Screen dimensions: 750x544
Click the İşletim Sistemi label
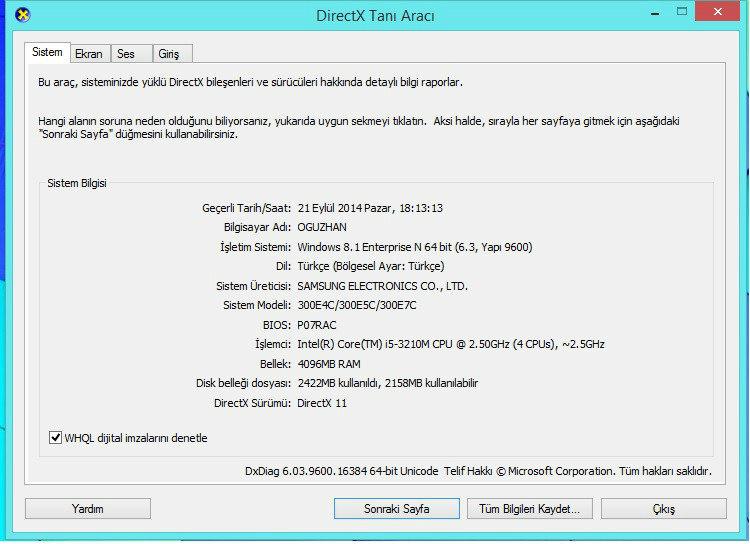pos(255,247)
